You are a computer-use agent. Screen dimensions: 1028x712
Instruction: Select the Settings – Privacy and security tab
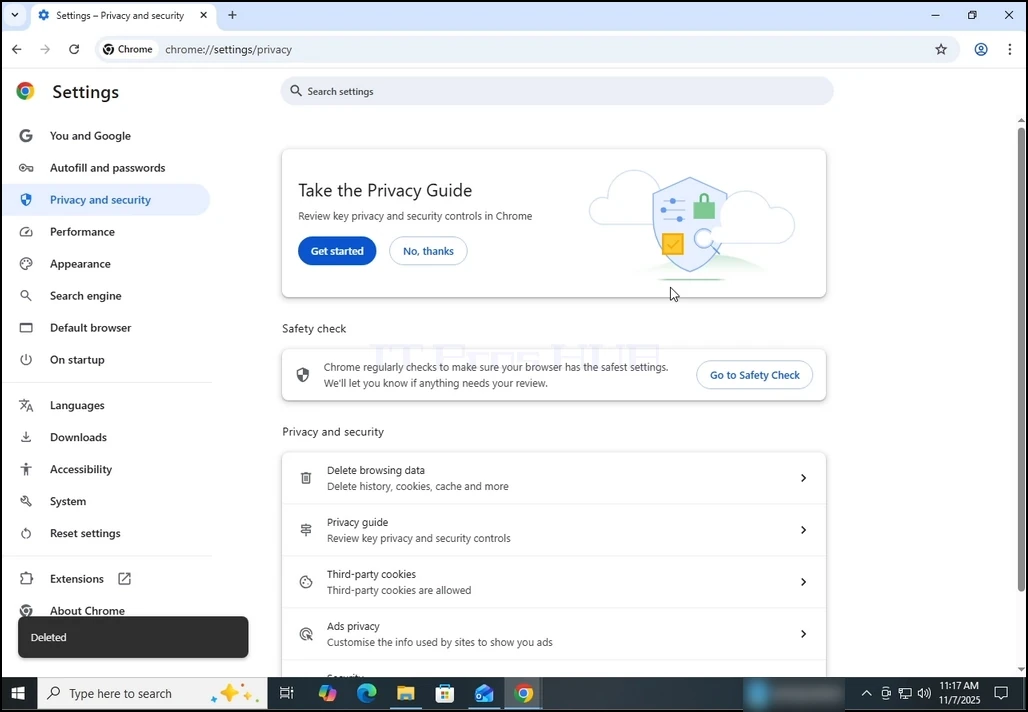click(123, 15)
